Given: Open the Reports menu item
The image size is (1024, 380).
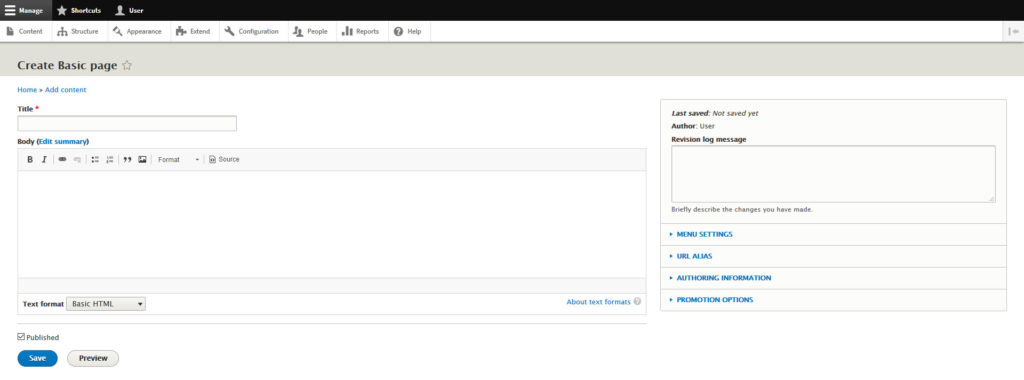Looking at the screenshot, I should pyautogui.click(x=361, y=31).
